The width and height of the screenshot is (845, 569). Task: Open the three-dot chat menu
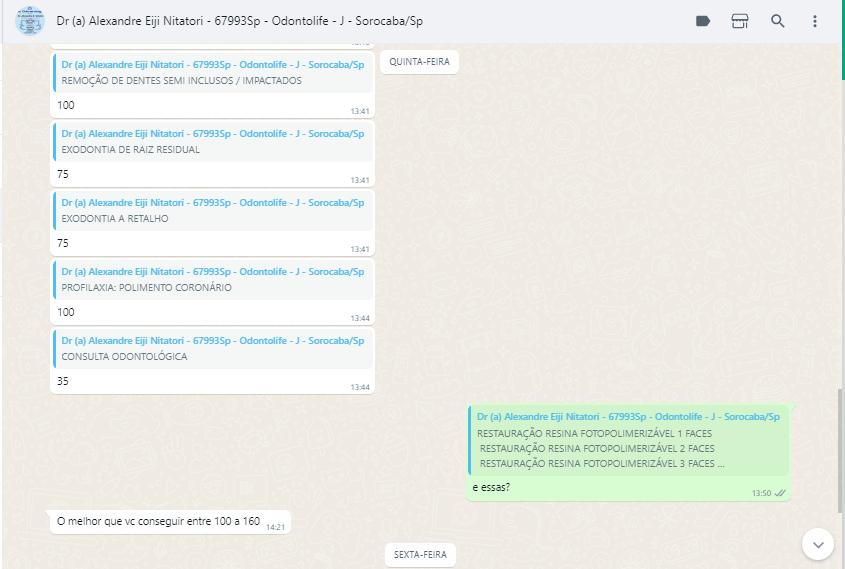(x=815, y=21)
